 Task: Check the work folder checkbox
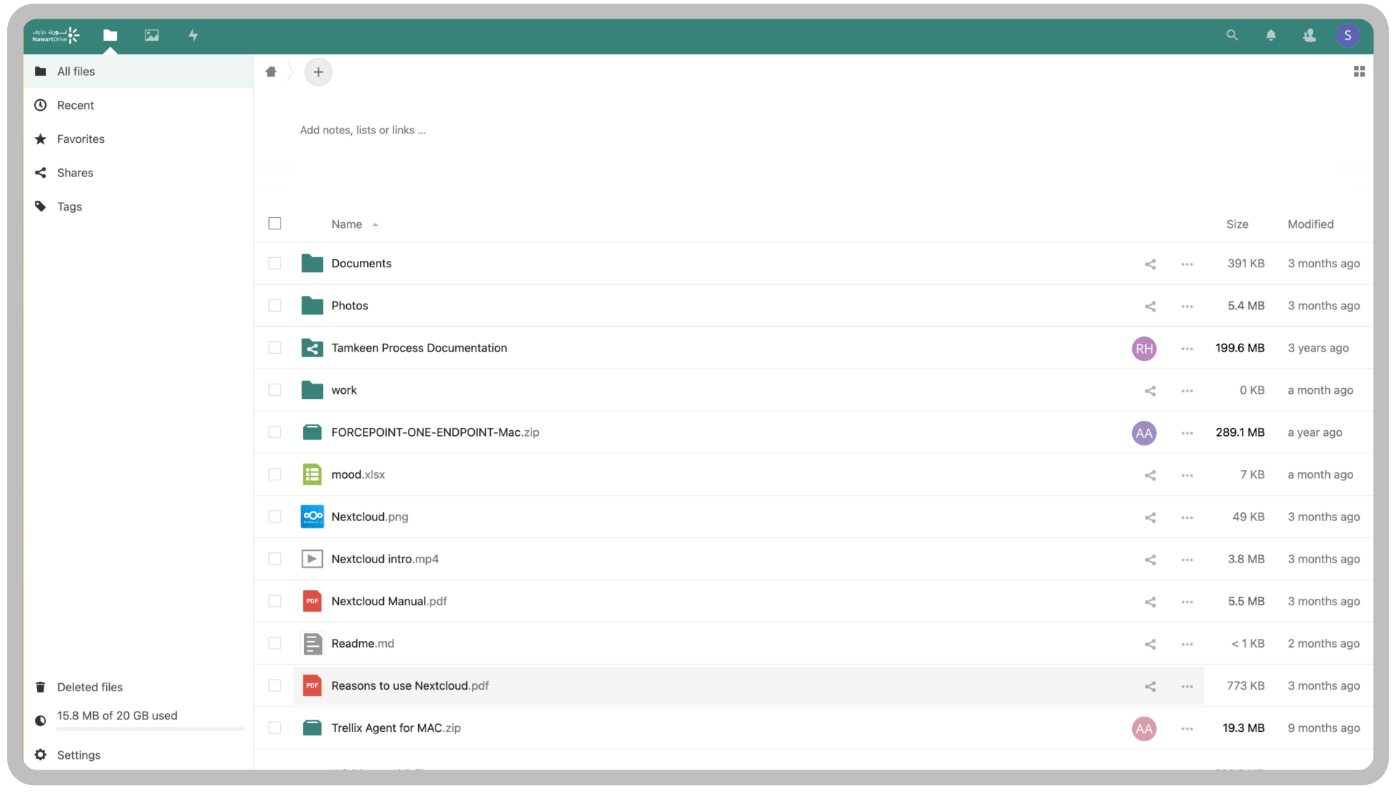click(275, 390)
